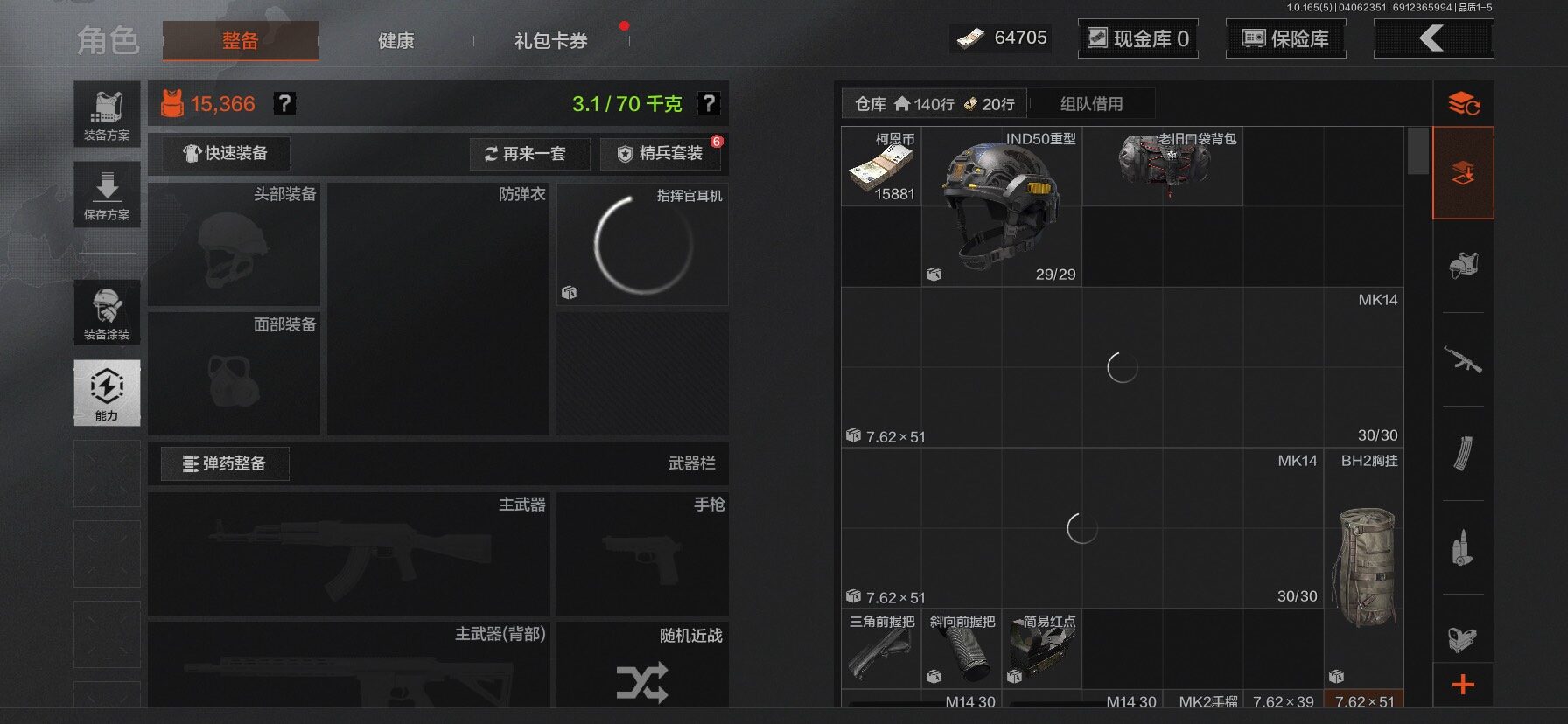The image size is (1568, 724).
Task: Select the IND50重型 helmet item
Action: 1002,207
